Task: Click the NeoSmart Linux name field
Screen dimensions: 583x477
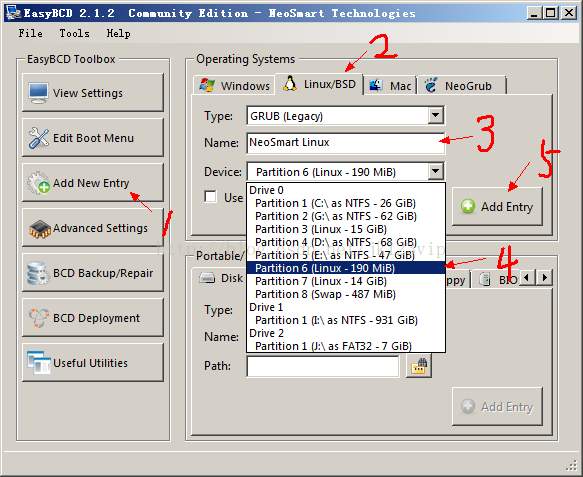Action: [345, 143]
